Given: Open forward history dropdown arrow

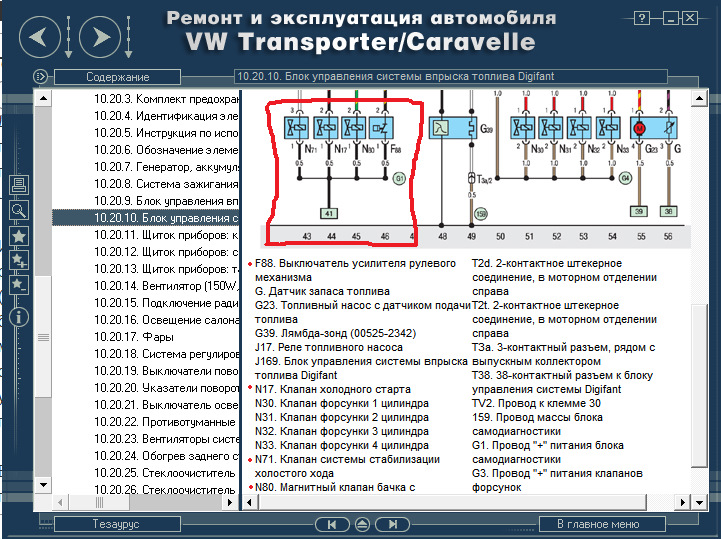Looking at the screenshot, I should pyautogui.click(x=128, y=37).
